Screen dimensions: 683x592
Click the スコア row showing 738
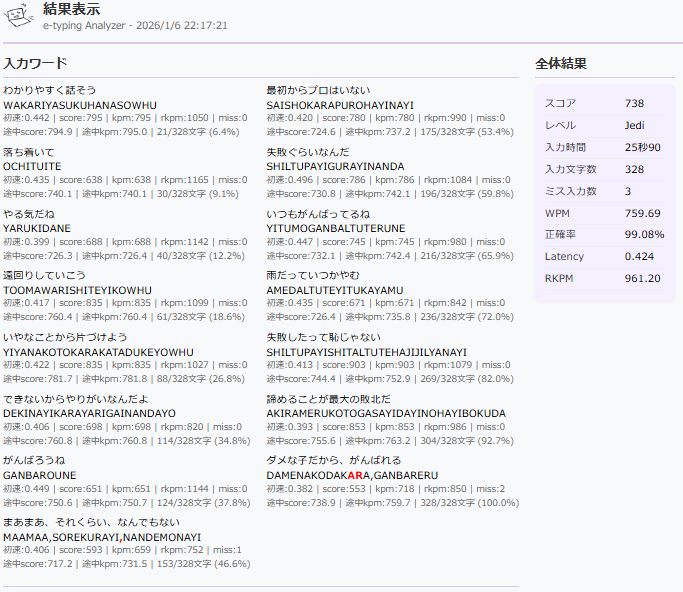click(604, 103)
